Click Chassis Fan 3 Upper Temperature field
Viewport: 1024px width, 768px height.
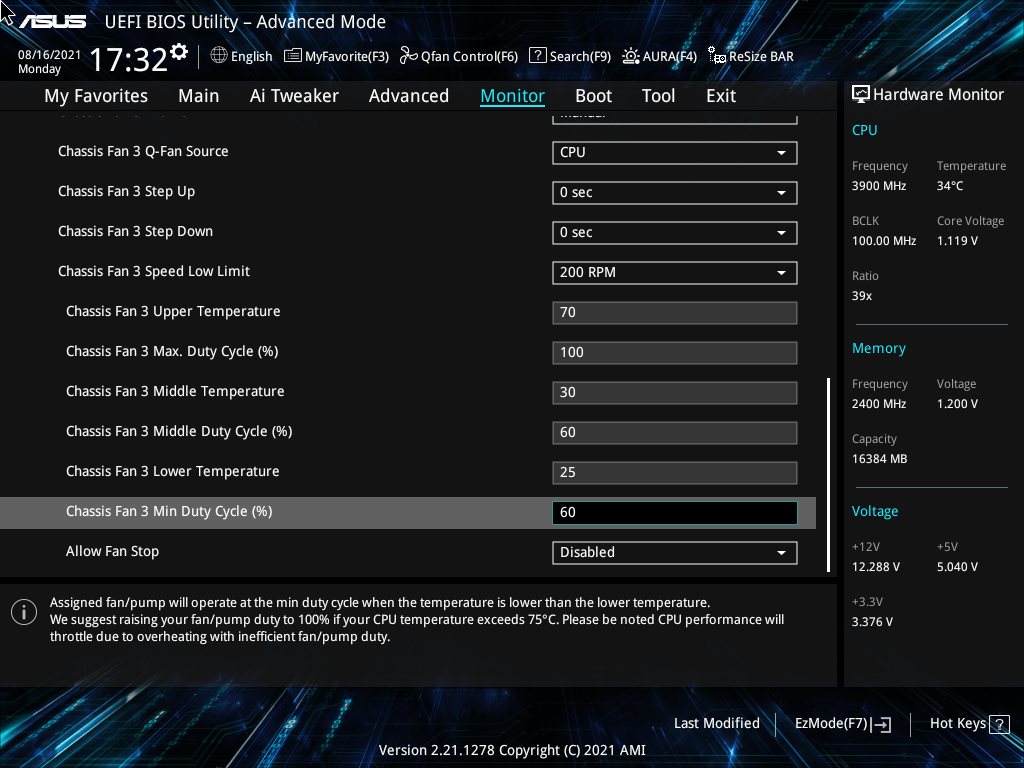pyautogui.click(x=675, y=313)
